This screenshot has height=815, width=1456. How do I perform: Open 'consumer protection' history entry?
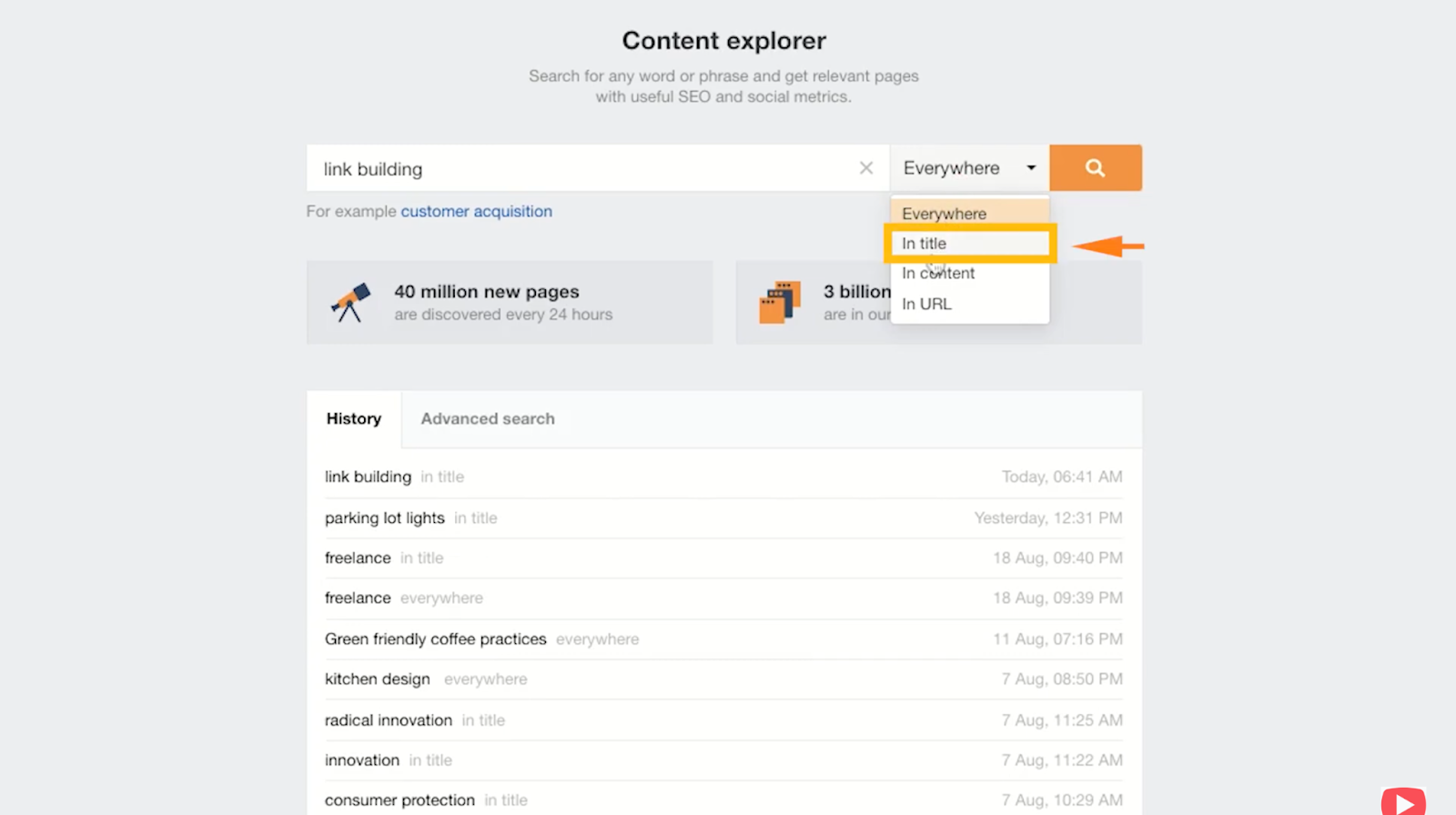(399, 800)
